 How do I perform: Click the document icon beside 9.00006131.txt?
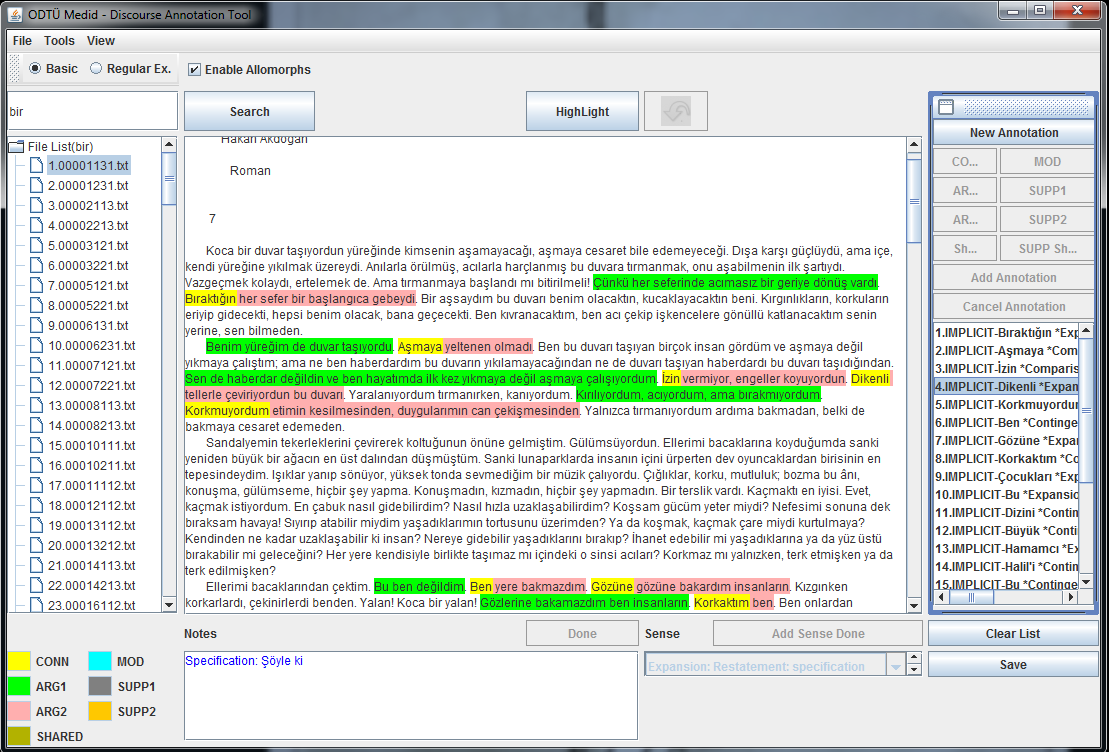tap(37, 325)
